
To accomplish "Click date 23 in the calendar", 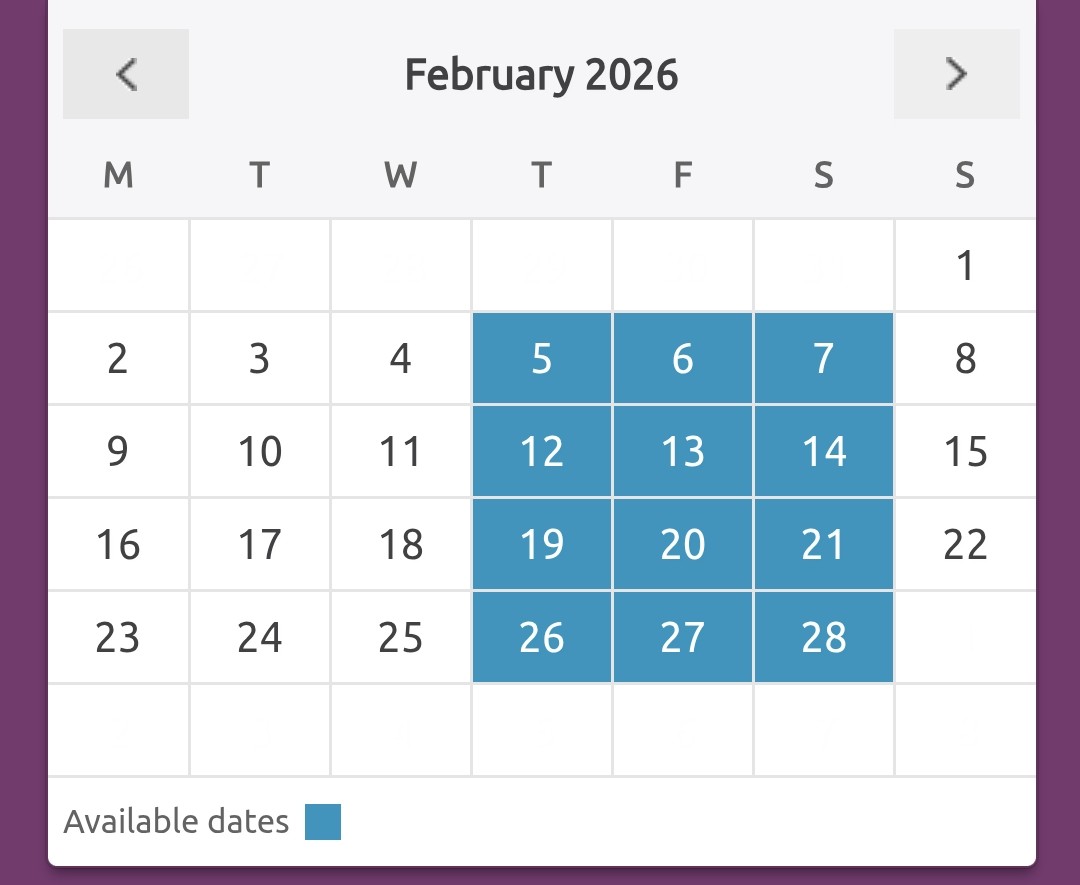I will click(x=118, y=638).
